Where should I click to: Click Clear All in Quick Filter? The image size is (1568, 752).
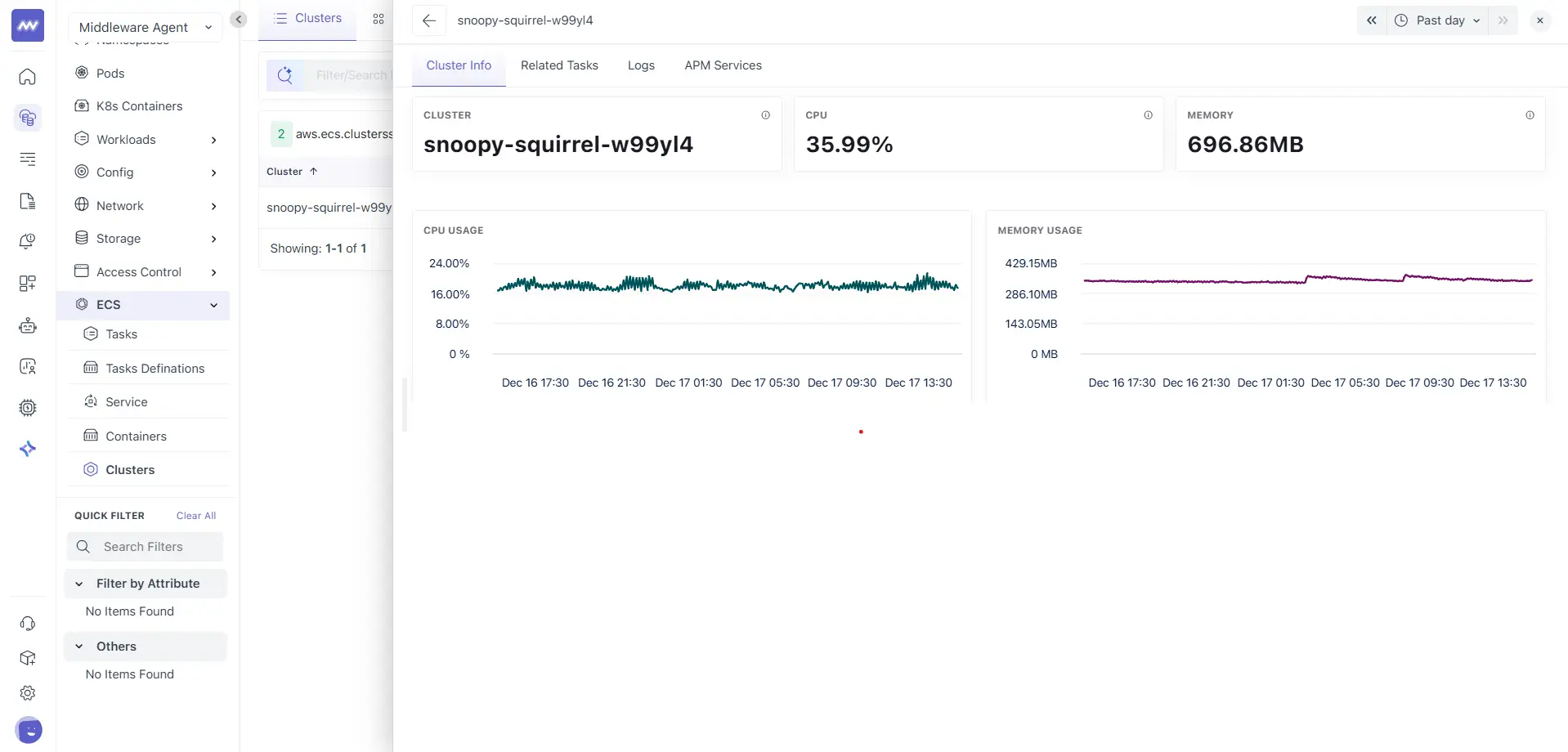coord(196,516)
